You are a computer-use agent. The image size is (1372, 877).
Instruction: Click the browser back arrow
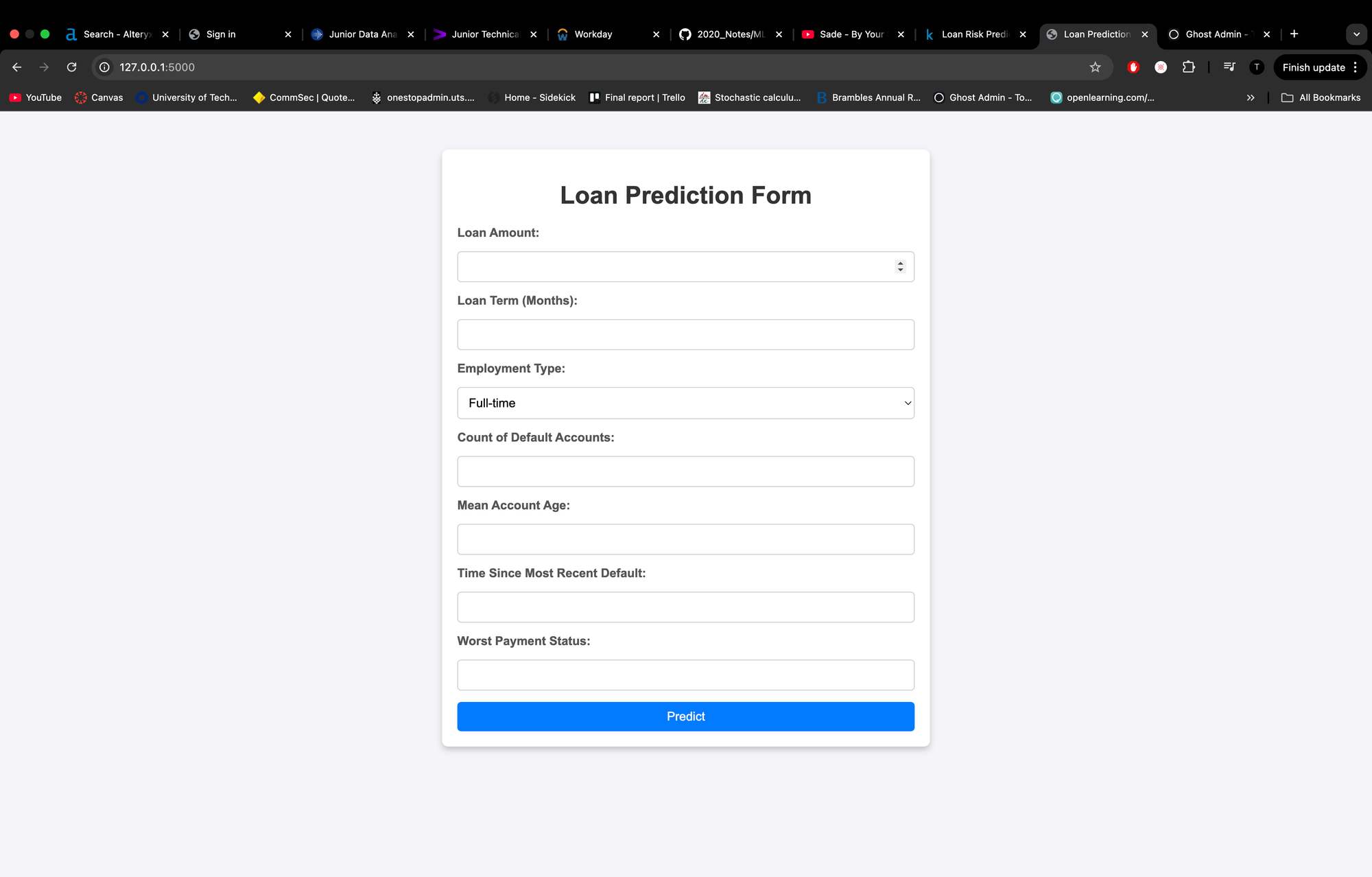[17, 67]
